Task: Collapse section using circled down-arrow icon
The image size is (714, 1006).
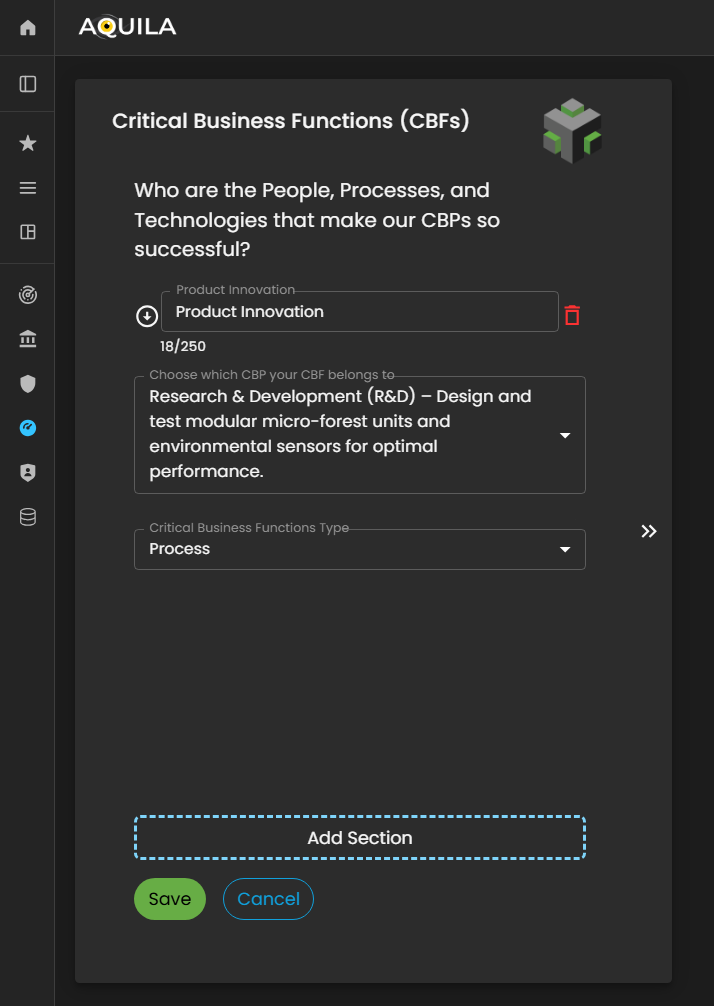Action: click(x=147, y=316)
